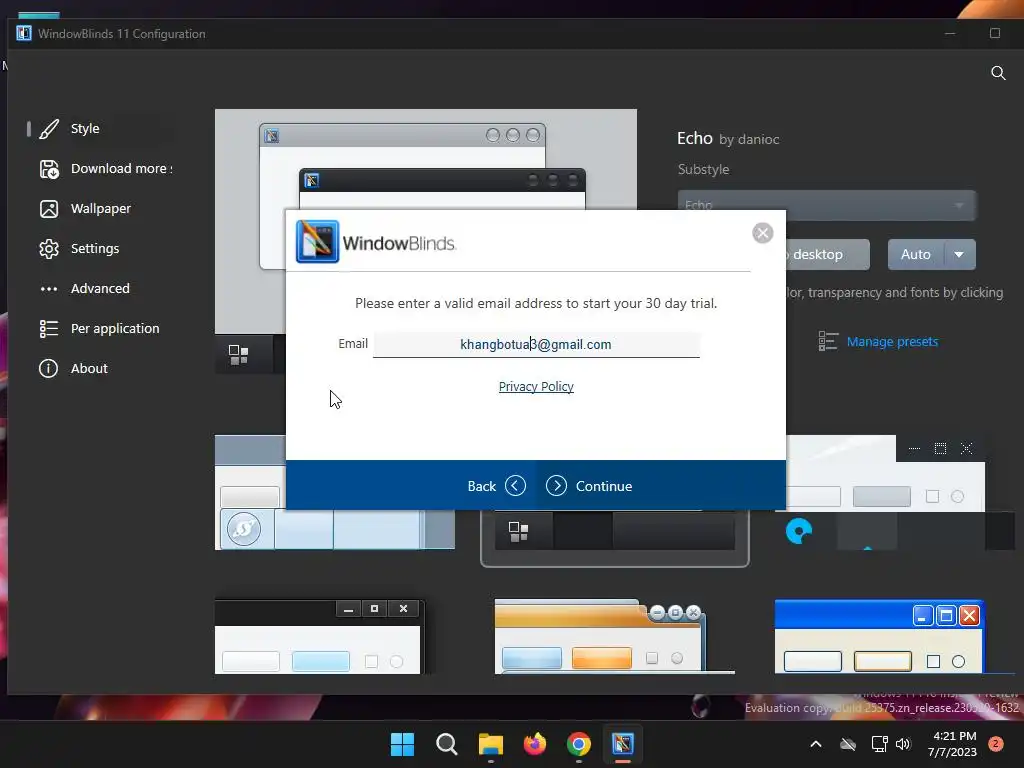This screenshot has width=1024, height=768.
Task: Show hidden system tray icons
Action: [816, 744]
